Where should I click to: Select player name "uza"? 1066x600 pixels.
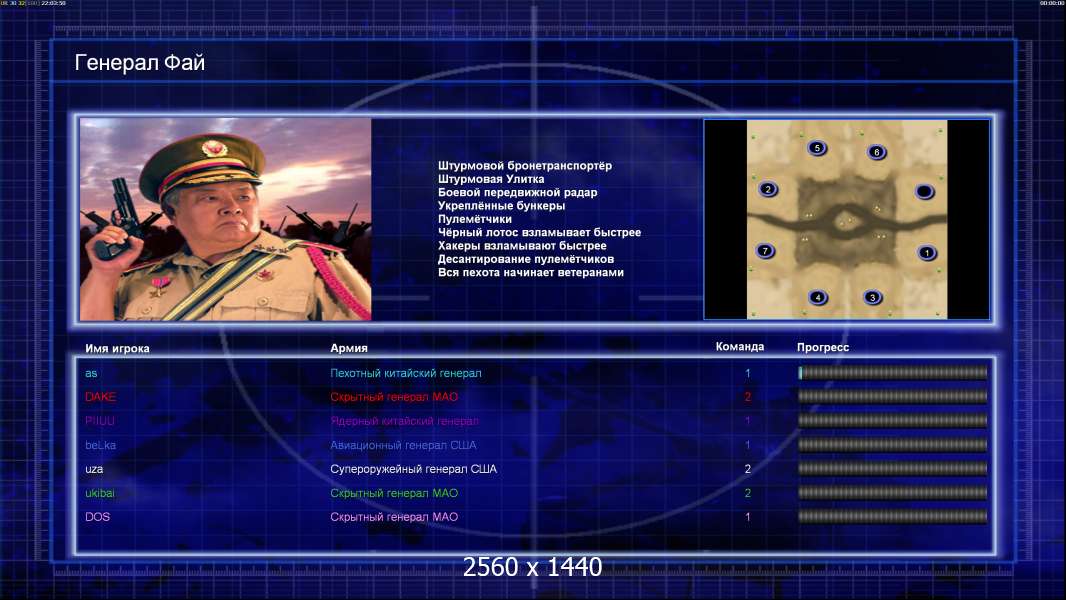[94, 469]
